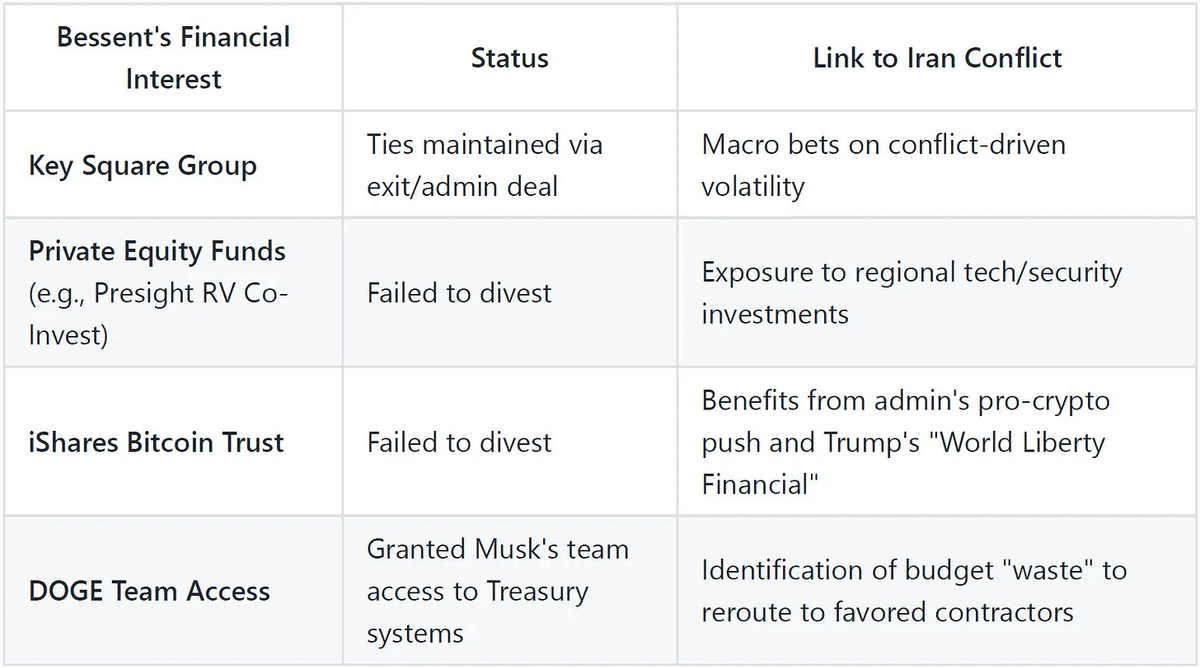Click "Exposure to regional tech/security" text line
The image size is (1200, 668).
(x=912, y=272)
